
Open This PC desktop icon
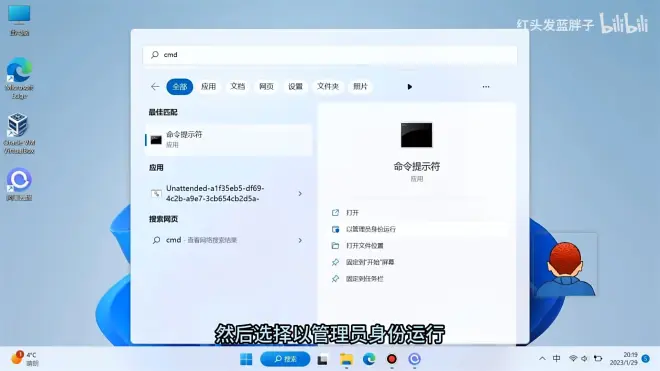click(x=19, y=20)
